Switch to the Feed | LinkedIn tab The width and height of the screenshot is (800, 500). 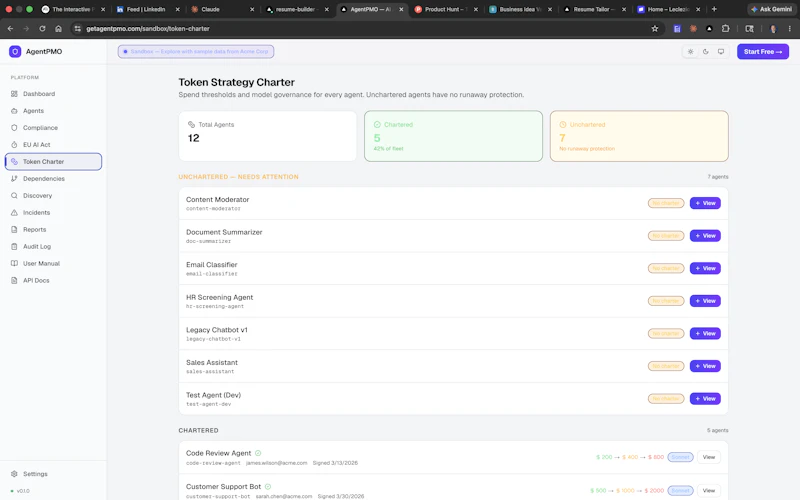point(147,9)
